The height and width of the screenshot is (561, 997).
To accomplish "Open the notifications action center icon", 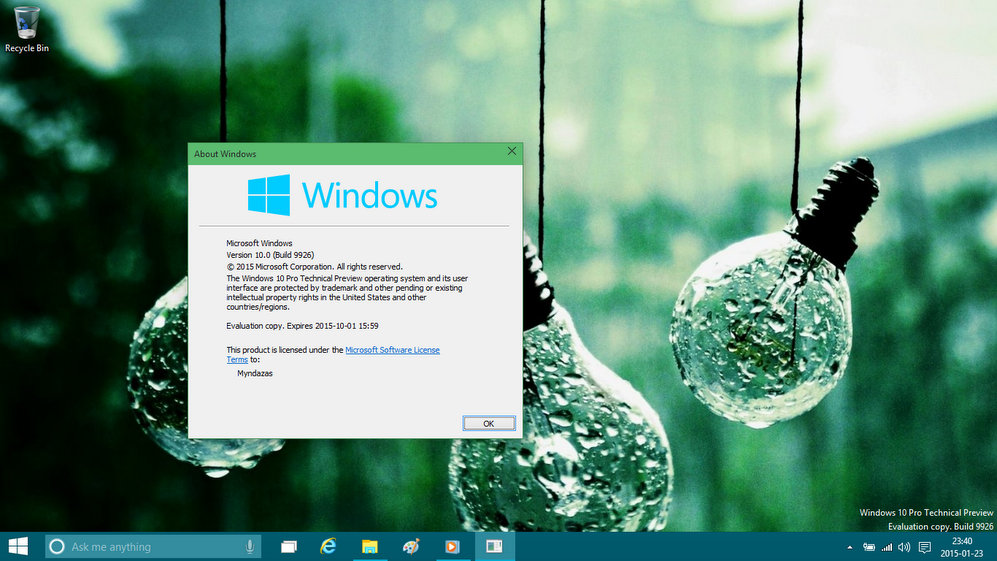I will coord(924,548).
